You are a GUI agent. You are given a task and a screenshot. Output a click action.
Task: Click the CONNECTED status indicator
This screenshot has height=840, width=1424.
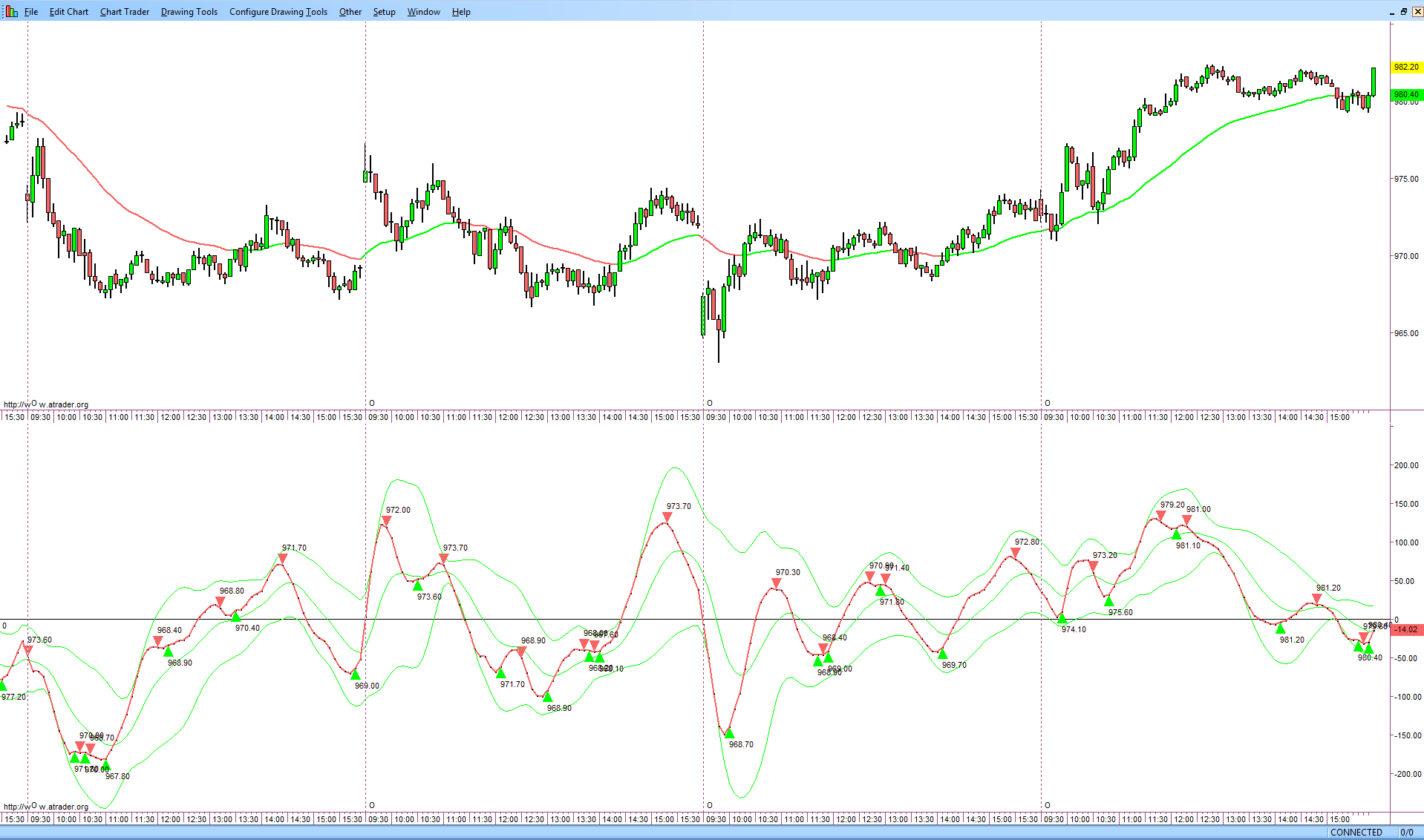pyautogui.click(x=1356, y=833)
